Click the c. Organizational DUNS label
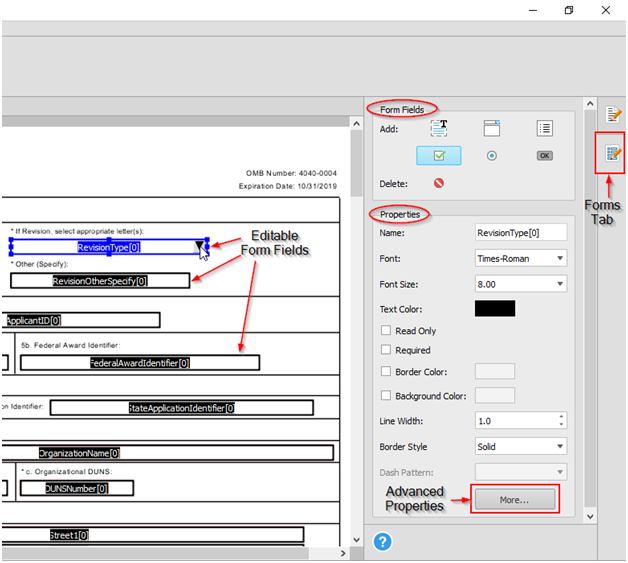The height and width of the screenshot is (563, 628). 66,471
